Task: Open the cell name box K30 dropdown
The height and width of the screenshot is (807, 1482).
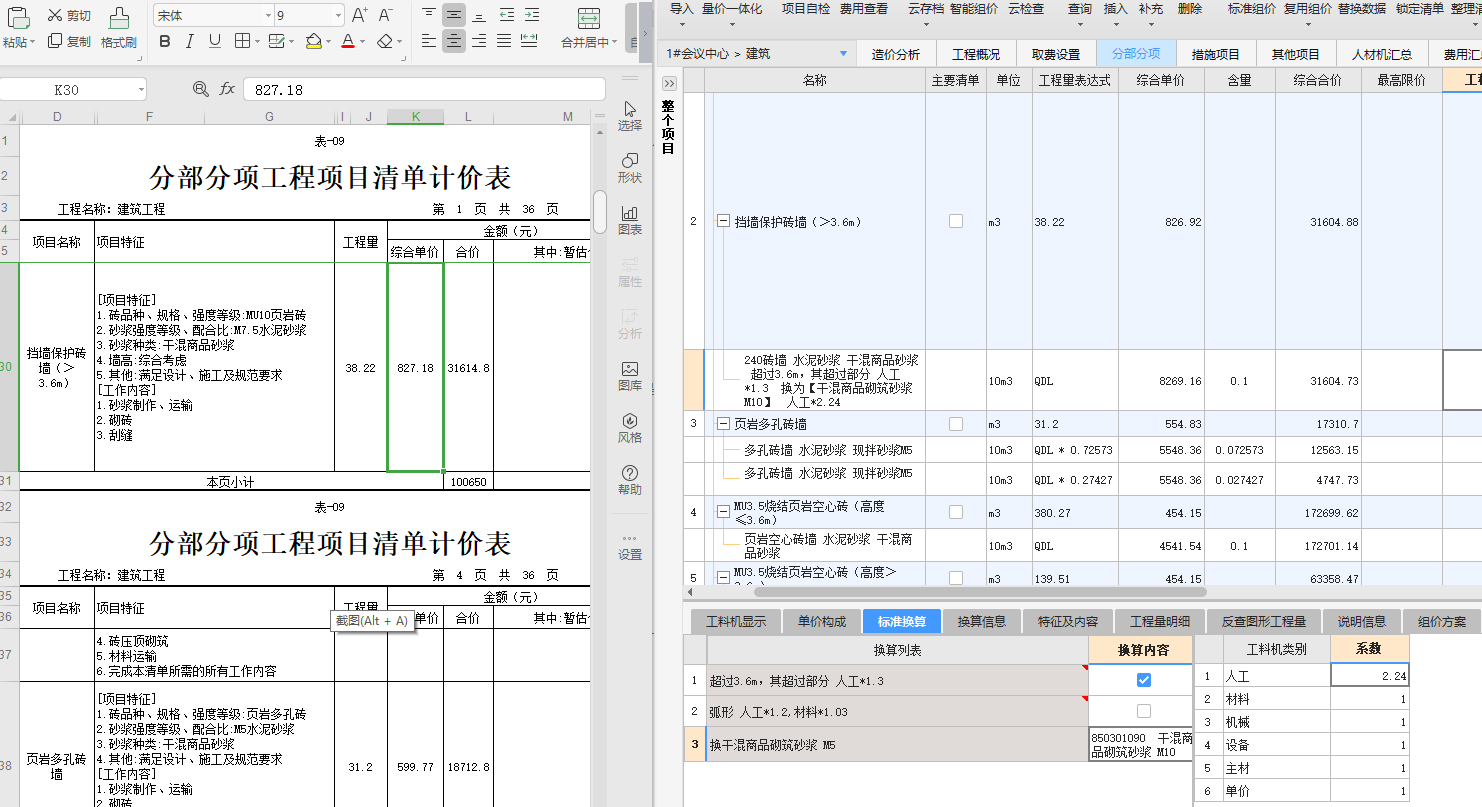Action: tap(139, 90)
